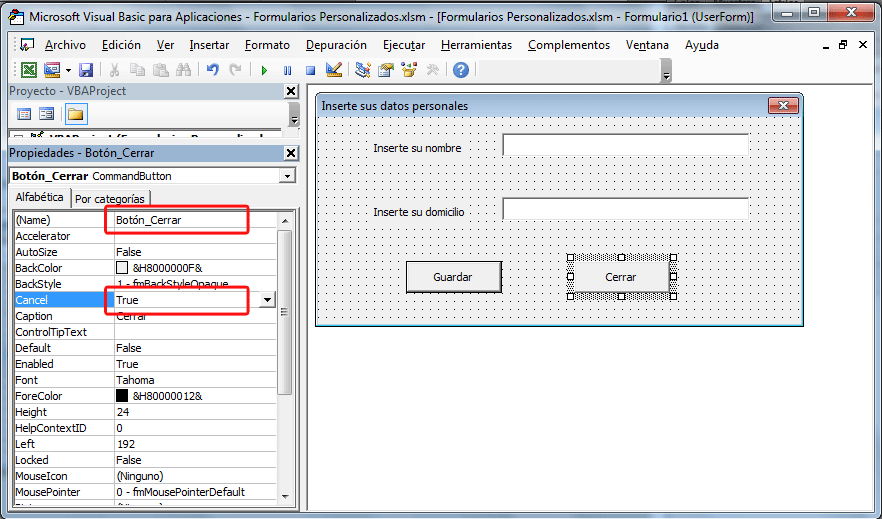882x519 pixels.
Task: Click the UserForm red close X
Action: click(783, 106)
